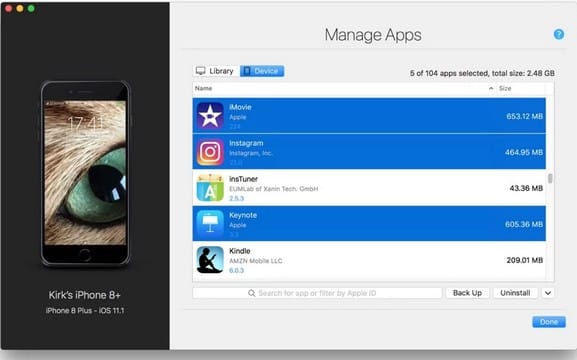This screenshot has width=577, height=360.
Task: Click the insTuner version 2.5.3 link
Action: pos(236,198)
